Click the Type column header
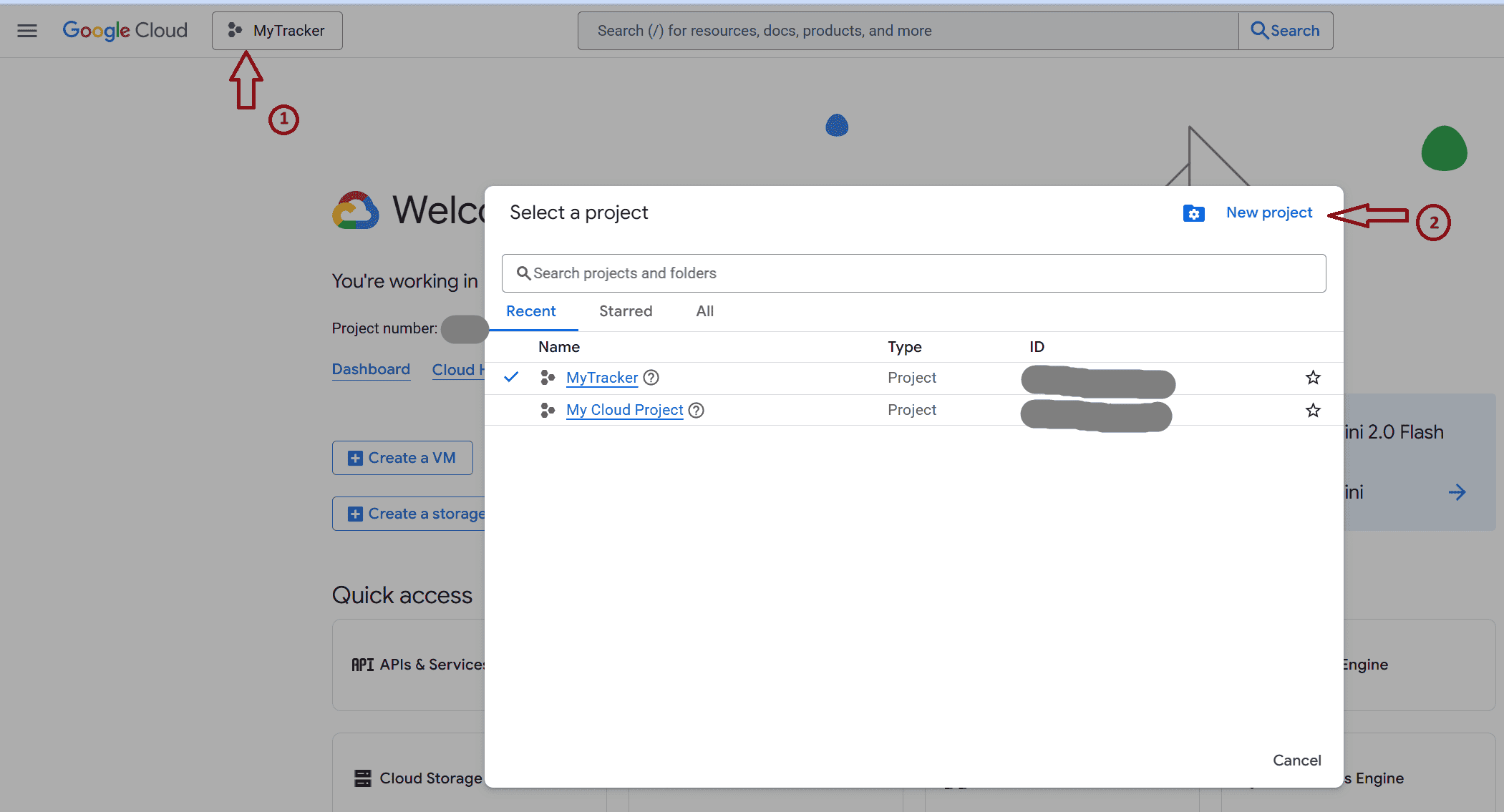This screenshot has height=812, width=1504. pos(905,347)
